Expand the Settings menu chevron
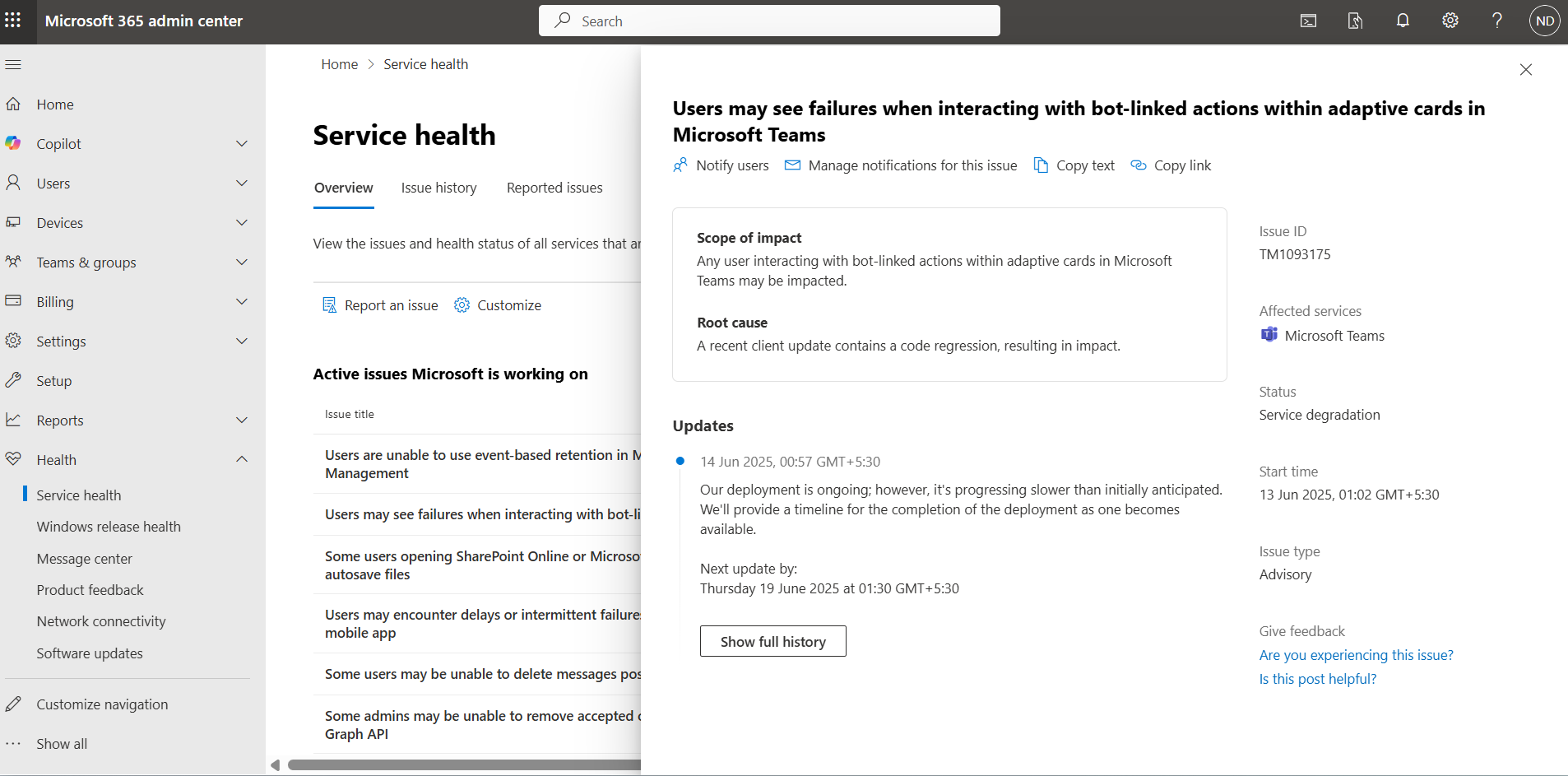Viewport: 1568px width, 776px height. point(242,342)
